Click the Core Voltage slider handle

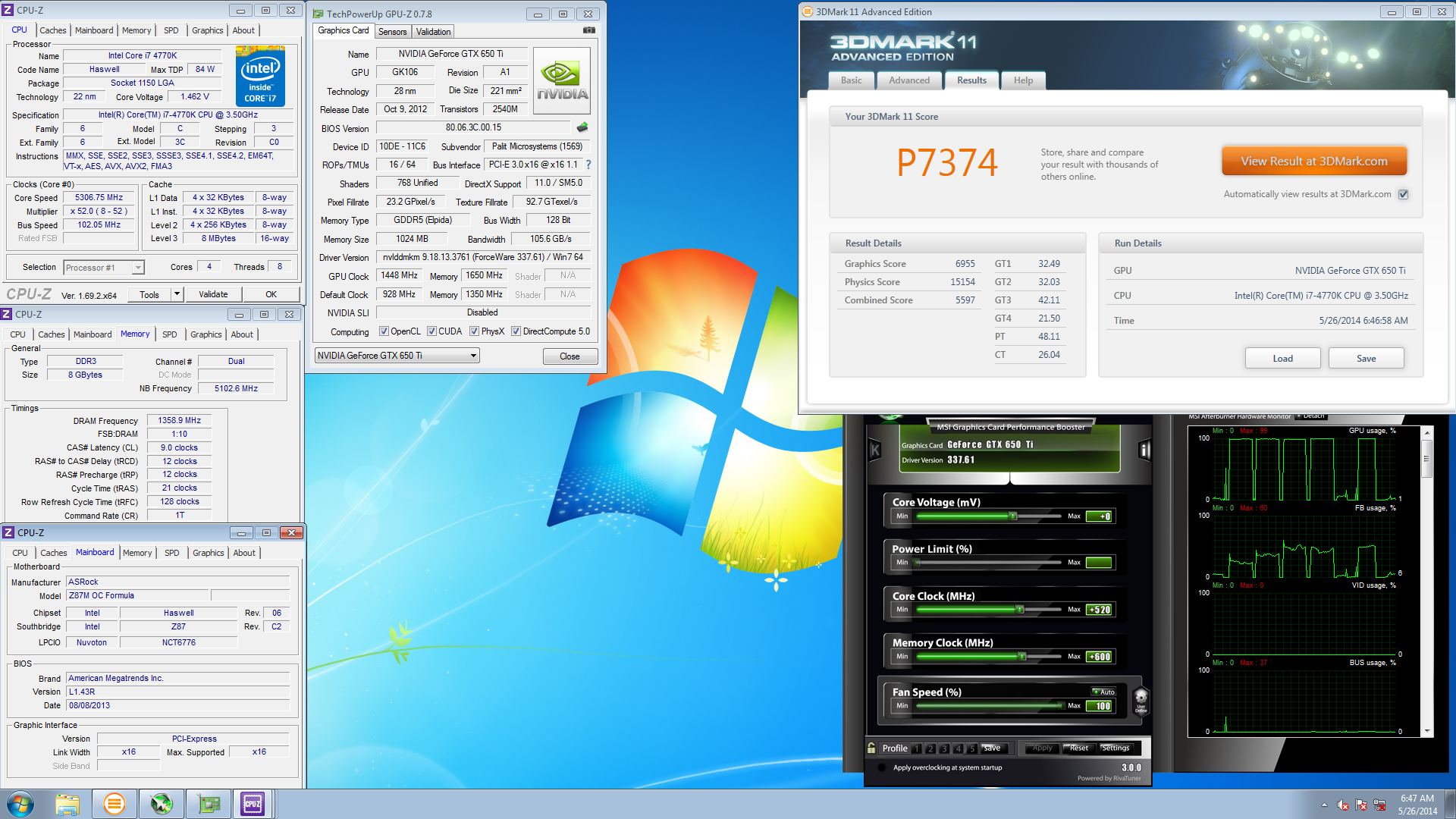pyautogui.click(x=1013, y=516)
